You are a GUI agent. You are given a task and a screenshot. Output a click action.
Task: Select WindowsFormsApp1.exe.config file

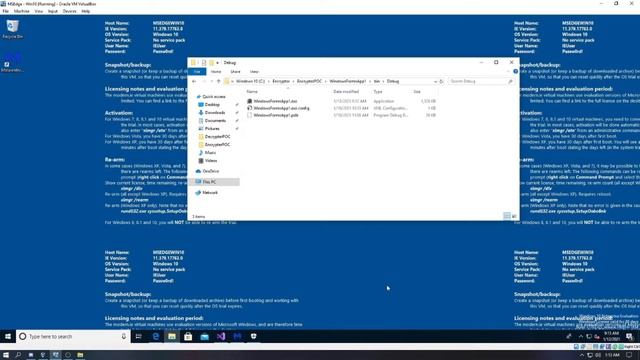coord(281,108)
